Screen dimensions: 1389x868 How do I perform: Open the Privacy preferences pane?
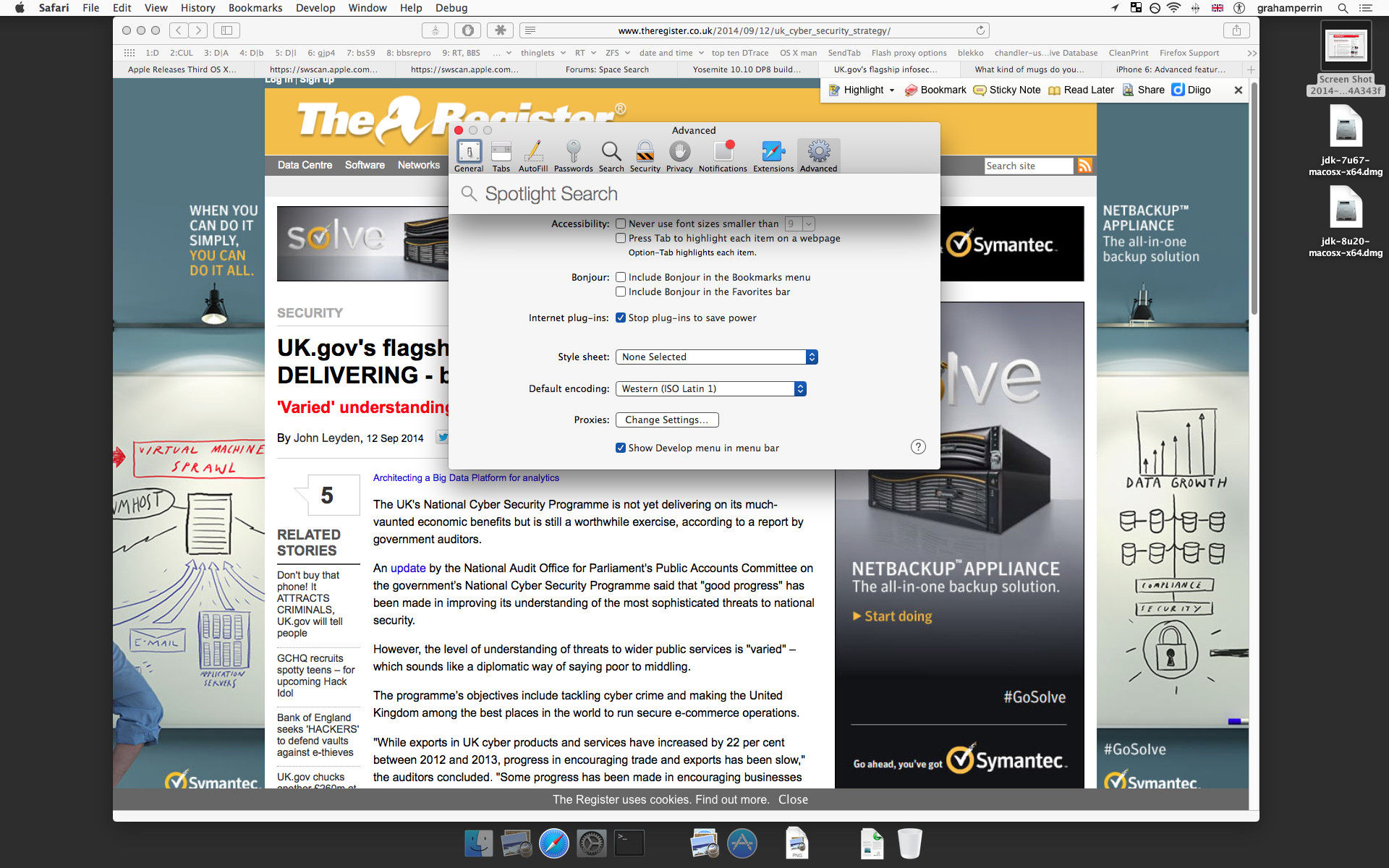(x=679, y=156)
